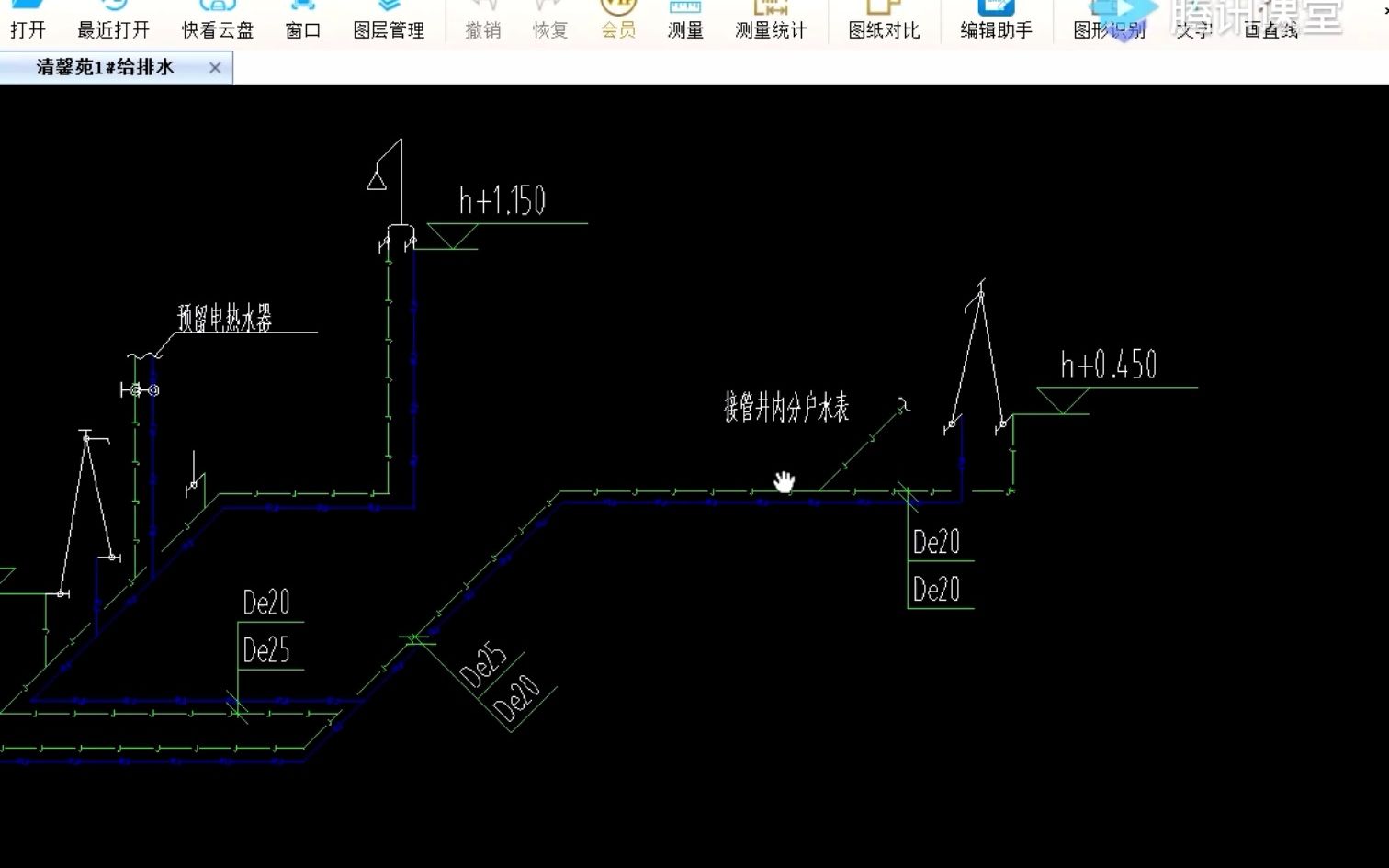The image size is (1389, 868).
Task: Close the 清馨苑1#给排水 drawing tab
Action: [214, 67]
